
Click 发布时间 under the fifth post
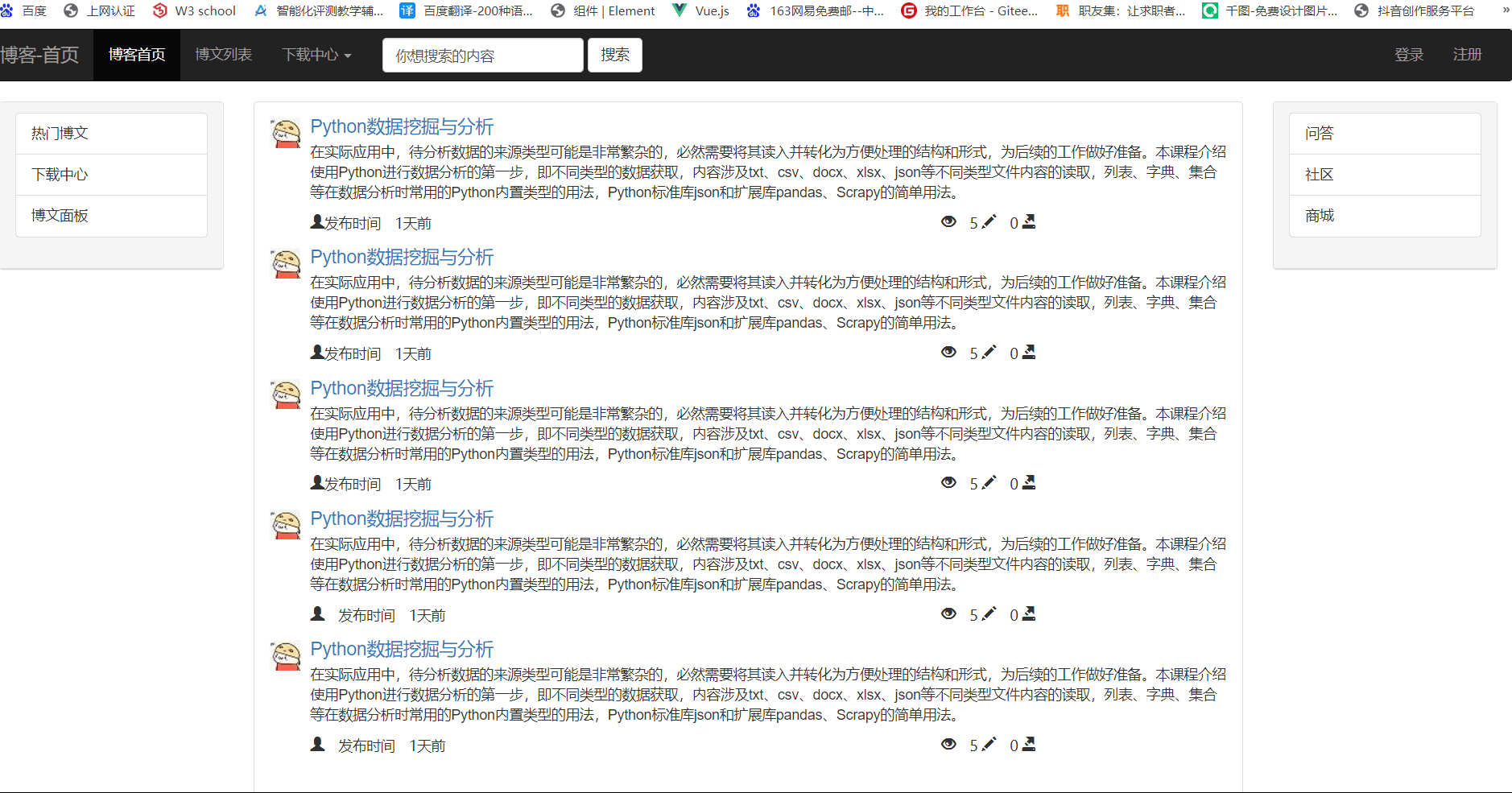pos(366,746)
